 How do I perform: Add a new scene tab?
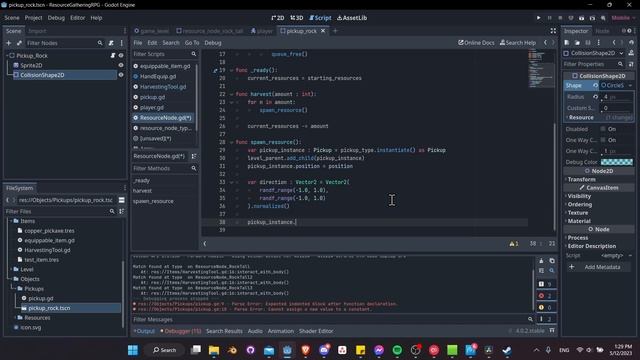pyautogui.click(x=336, y=31)
